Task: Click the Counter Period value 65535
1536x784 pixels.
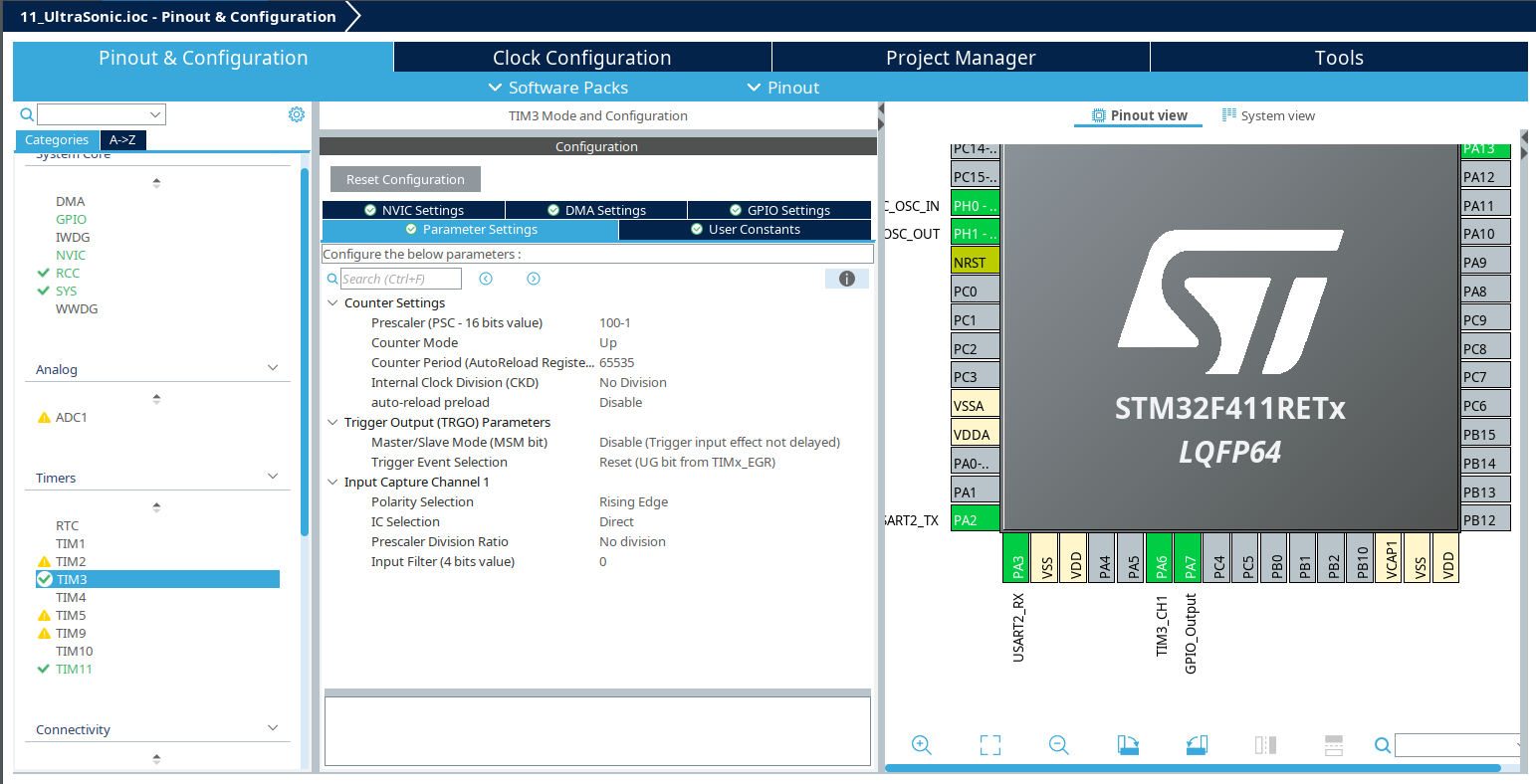Action: (x=617, y=362)
